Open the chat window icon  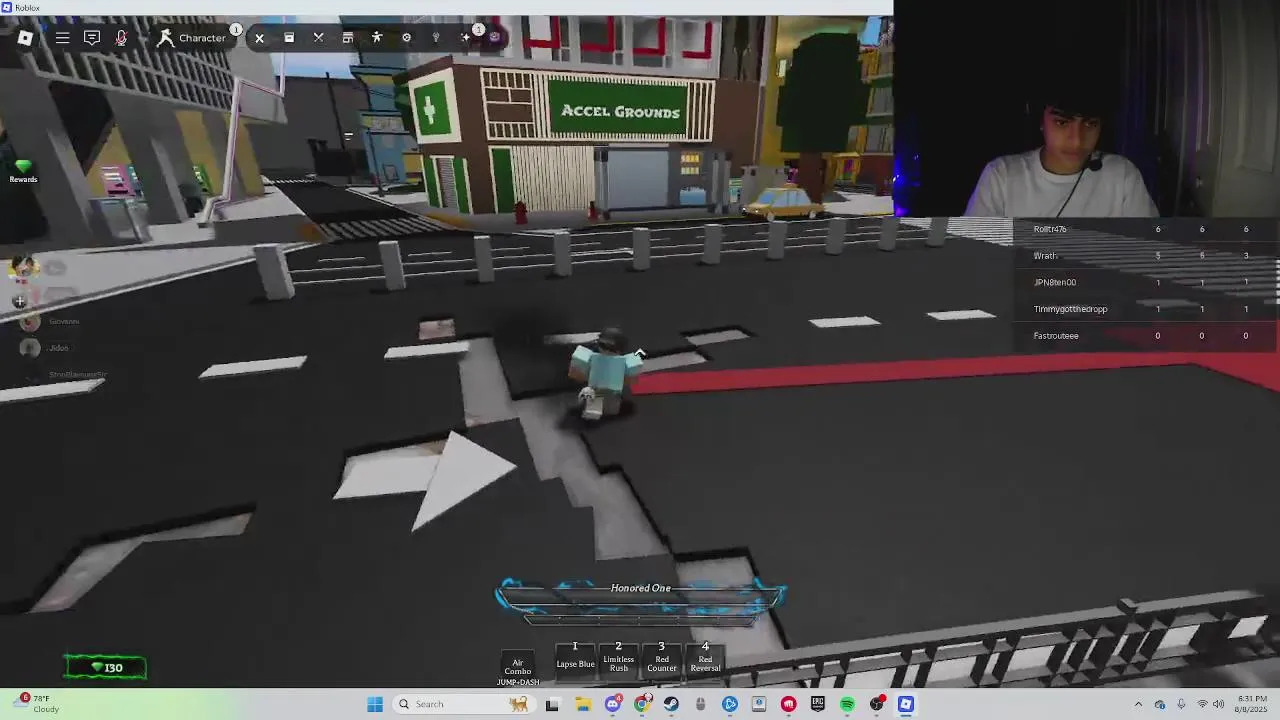tap(92, 38)
